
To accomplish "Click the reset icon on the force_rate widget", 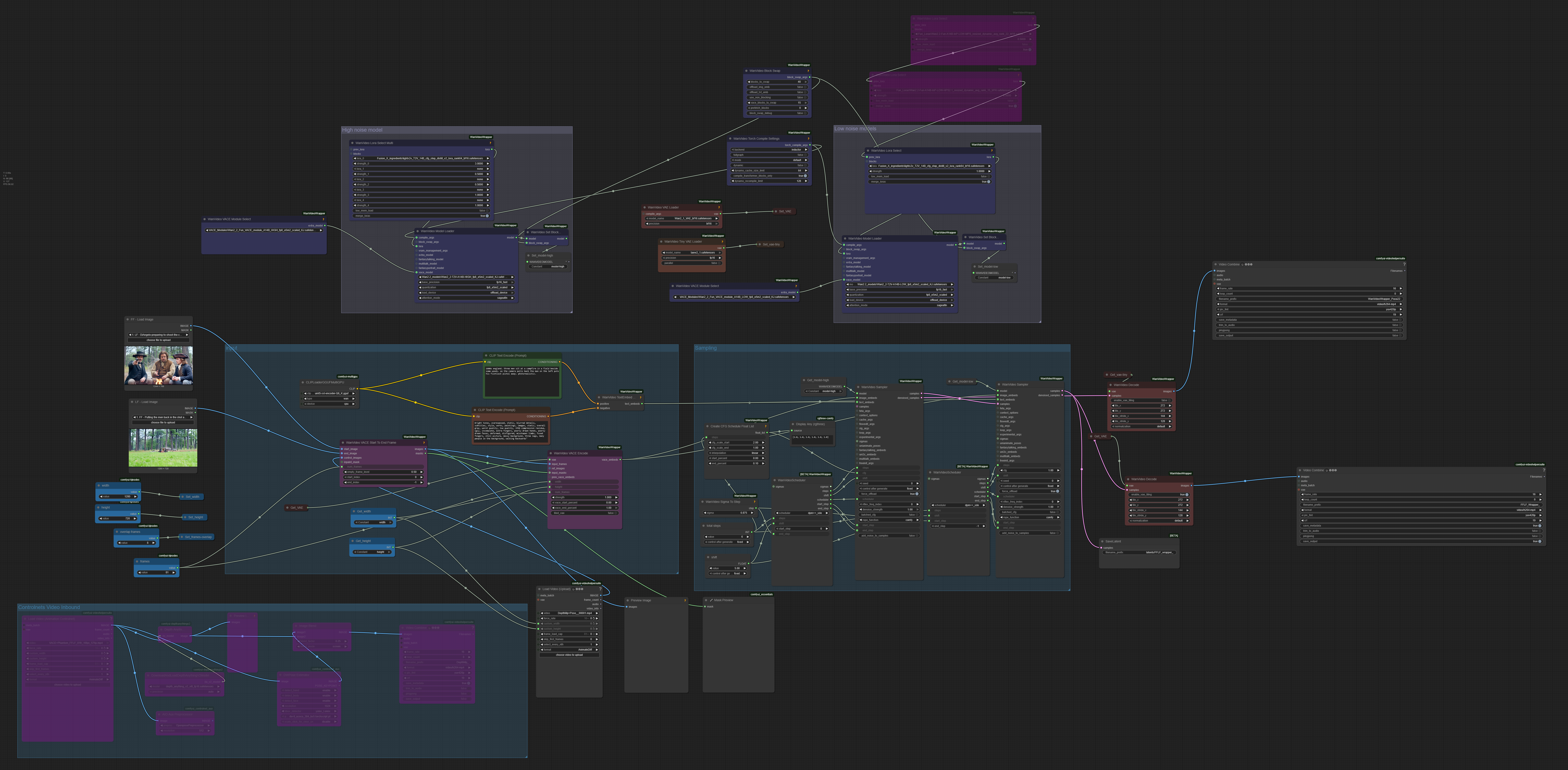I will [x=594, y=618].
